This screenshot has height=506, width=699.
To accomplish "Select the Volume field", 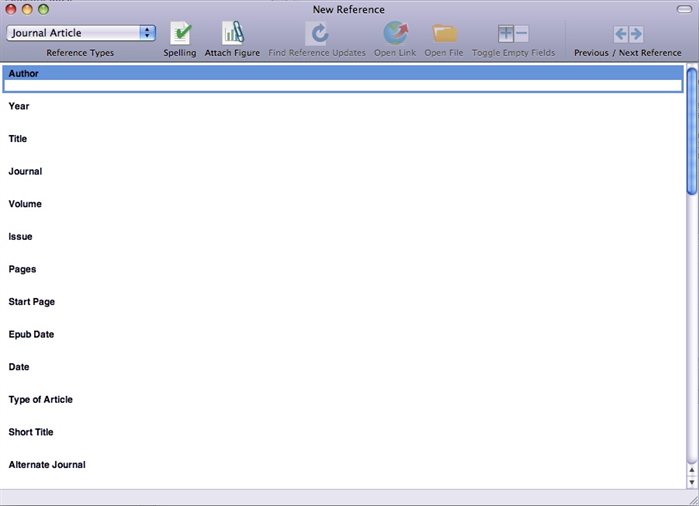I will click(25, 204).
